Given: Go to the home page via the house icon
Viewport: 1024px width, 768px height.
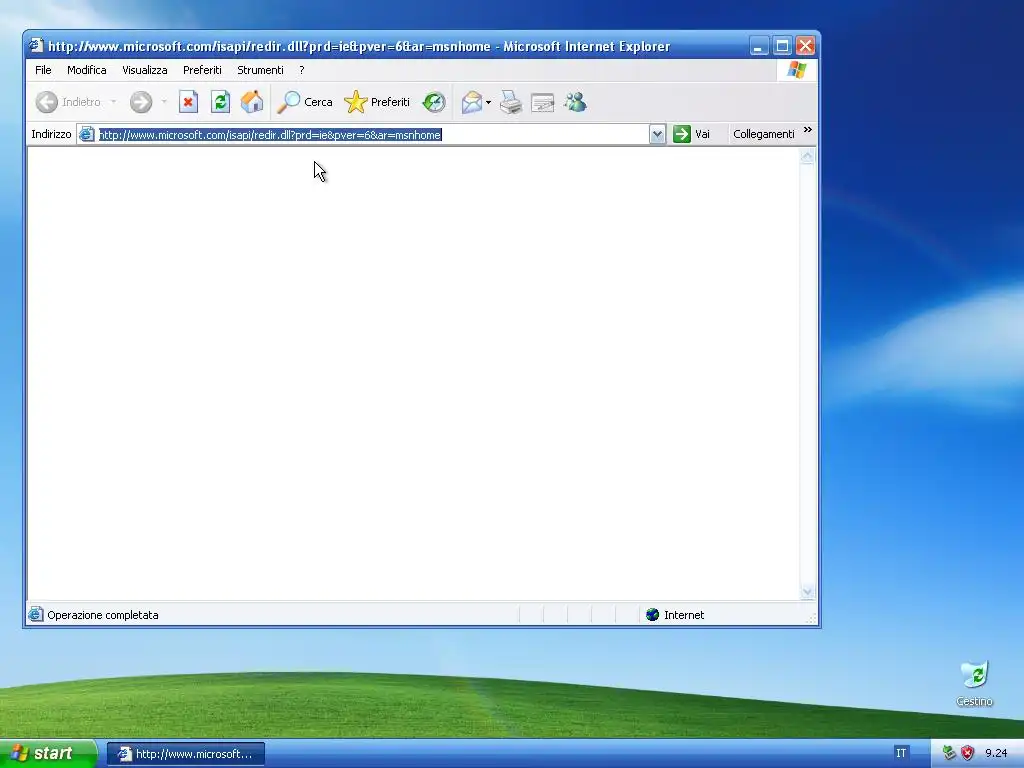Looking at the screenshot, I should pyautogui.click(x=251, y=102).
